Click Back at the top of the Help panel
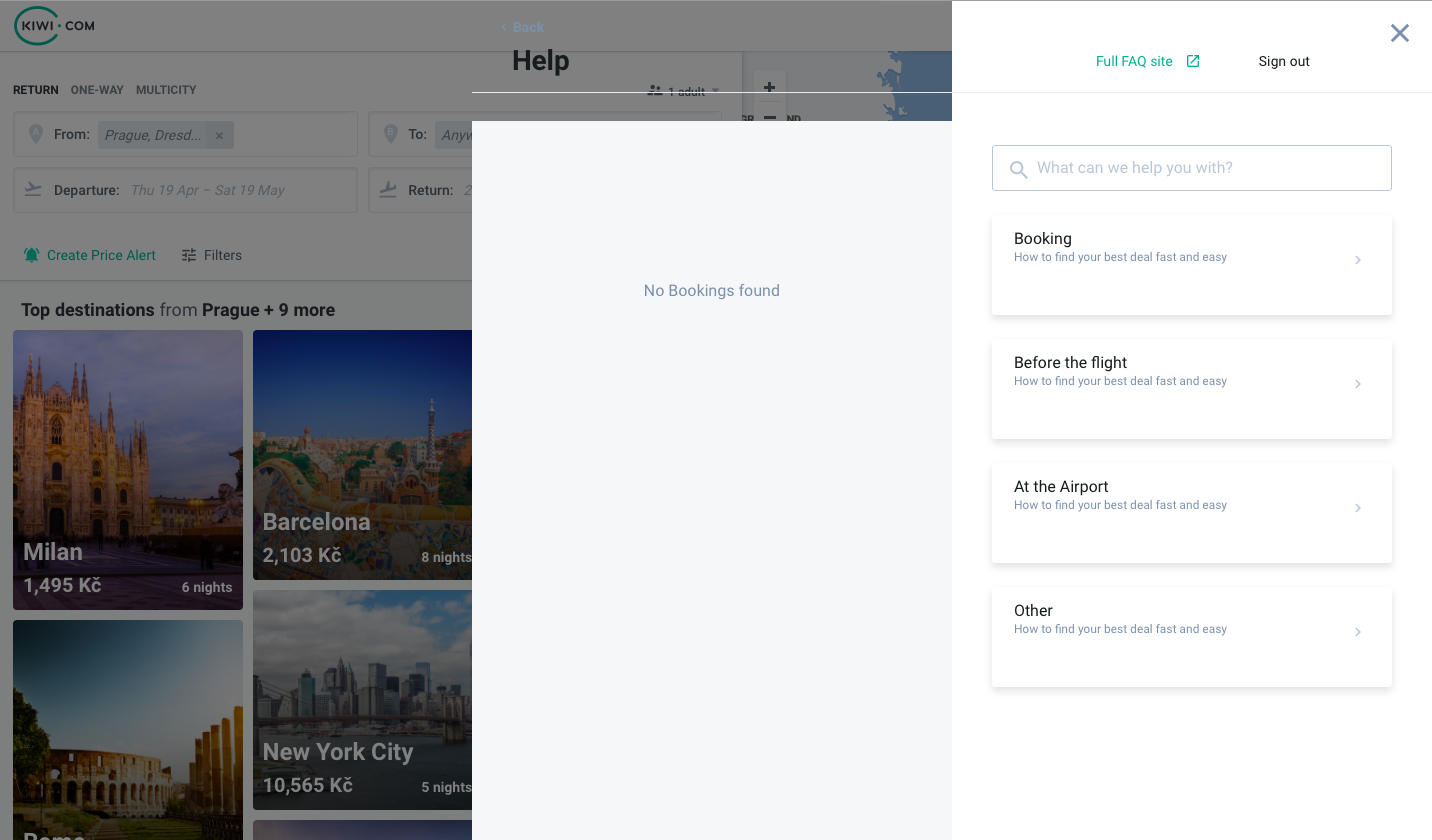This screenshot has height=840, width=1432. pos(521,27)
